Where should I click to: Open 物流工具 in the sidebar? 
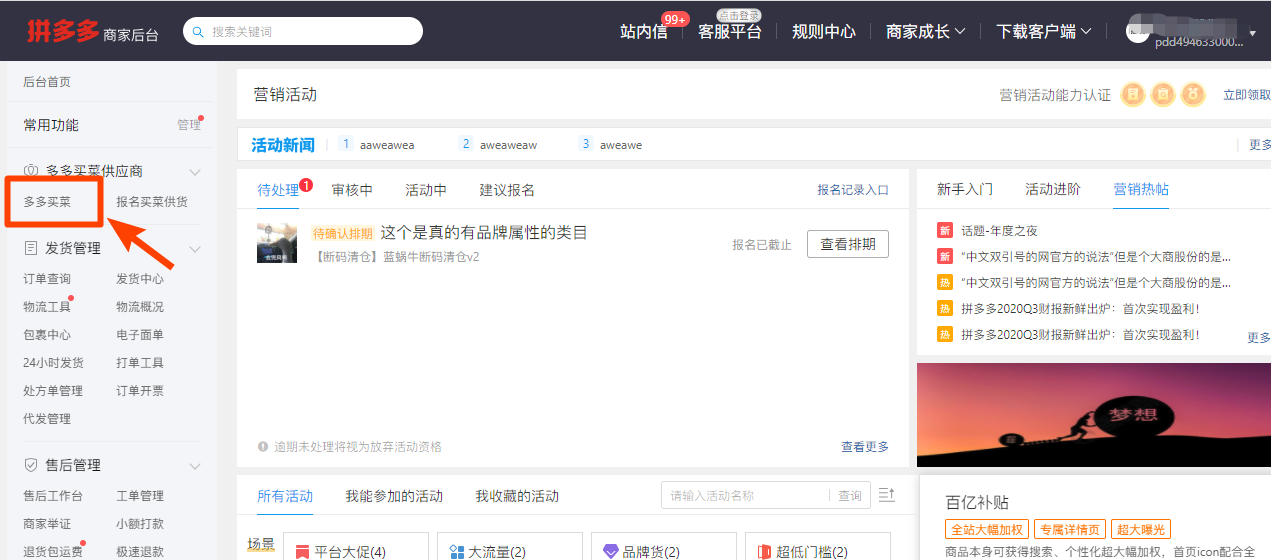47,307
